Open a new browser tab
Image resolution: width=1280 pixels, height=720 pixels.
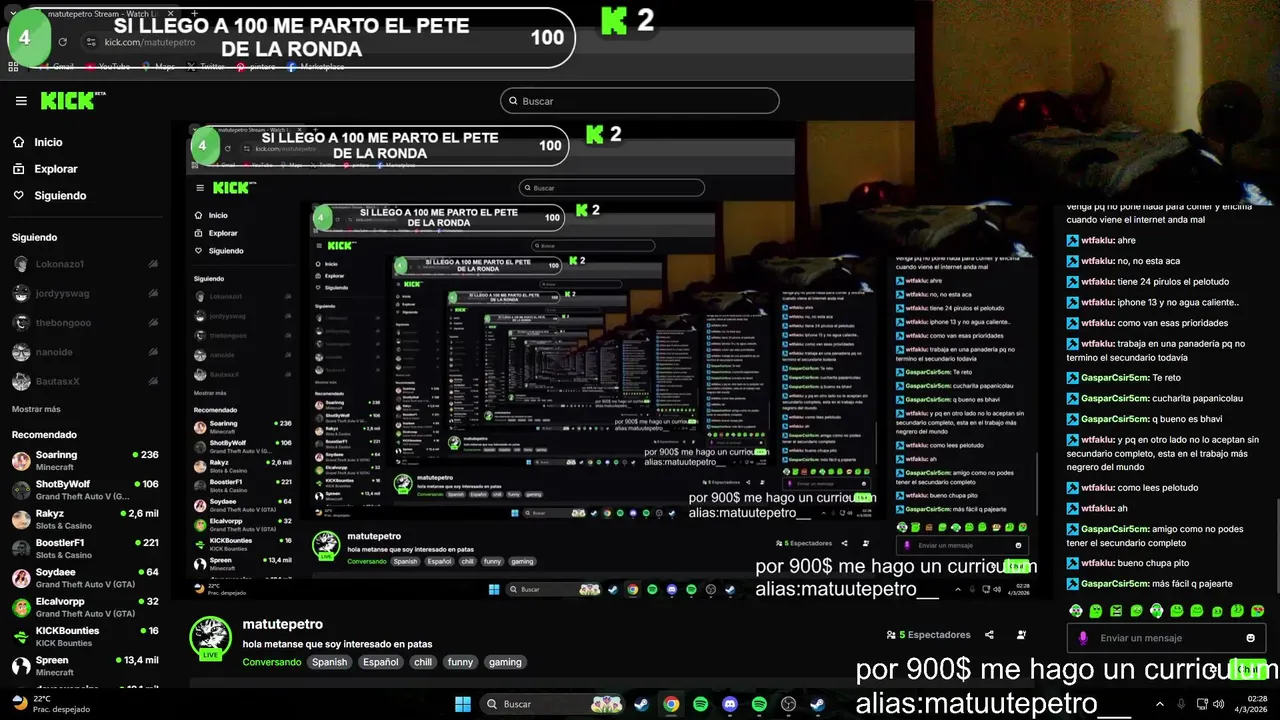tap(194, 14)
